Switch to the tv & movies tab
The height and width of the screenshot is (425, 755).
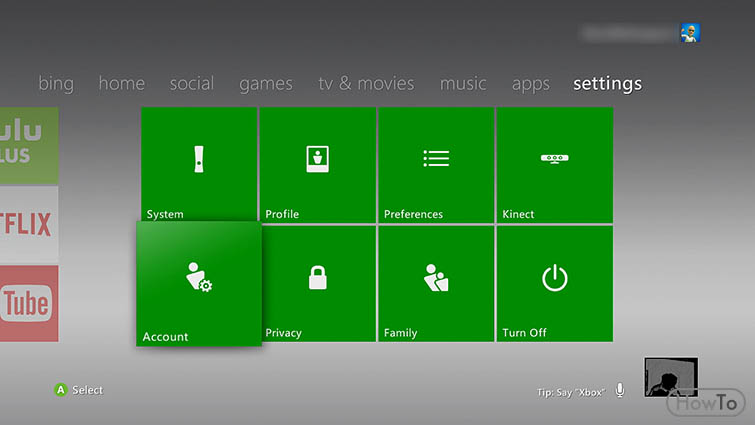click(366, 84)
